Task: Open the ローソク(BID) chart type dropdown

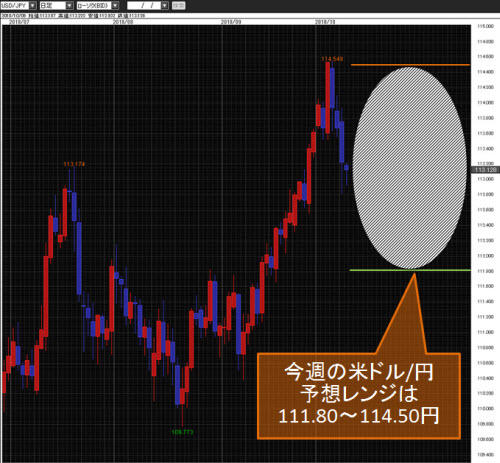Action: click(98, 5)
